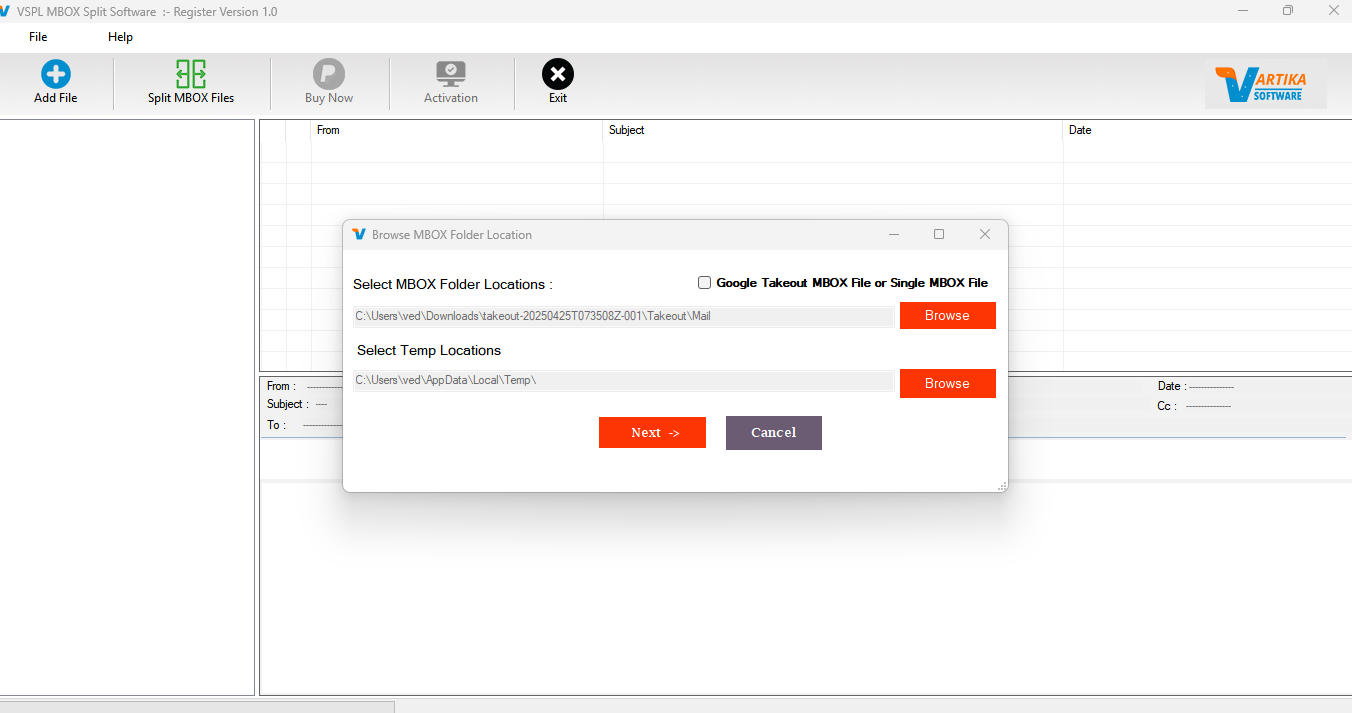Browse for the MBOX folder location

pos(947,315)
